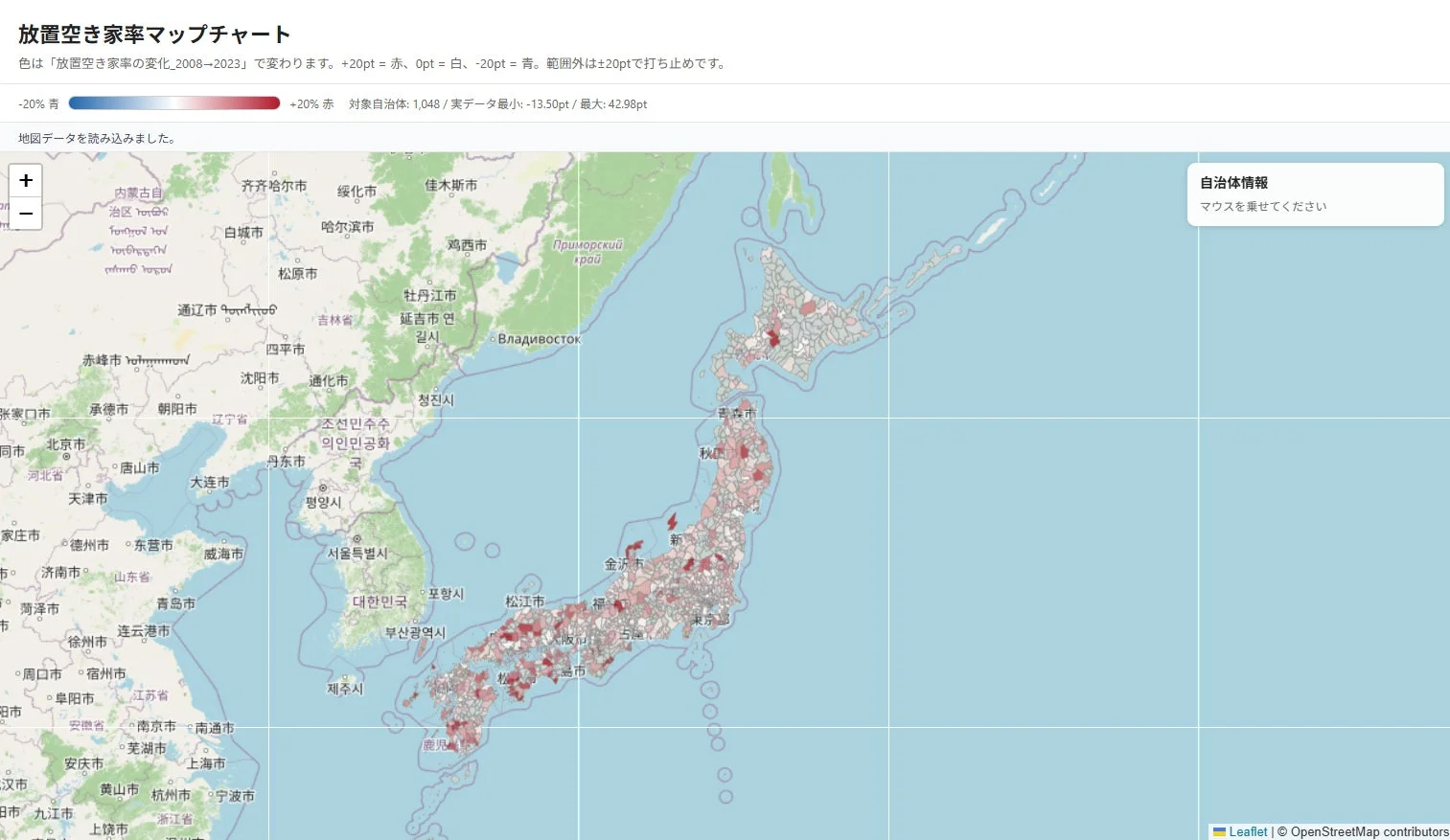Click the +20% 赤 legend label
Image resolution: width=1450 pixels, height=840 pixels.
pyautogui.click(x=311, y=103)
